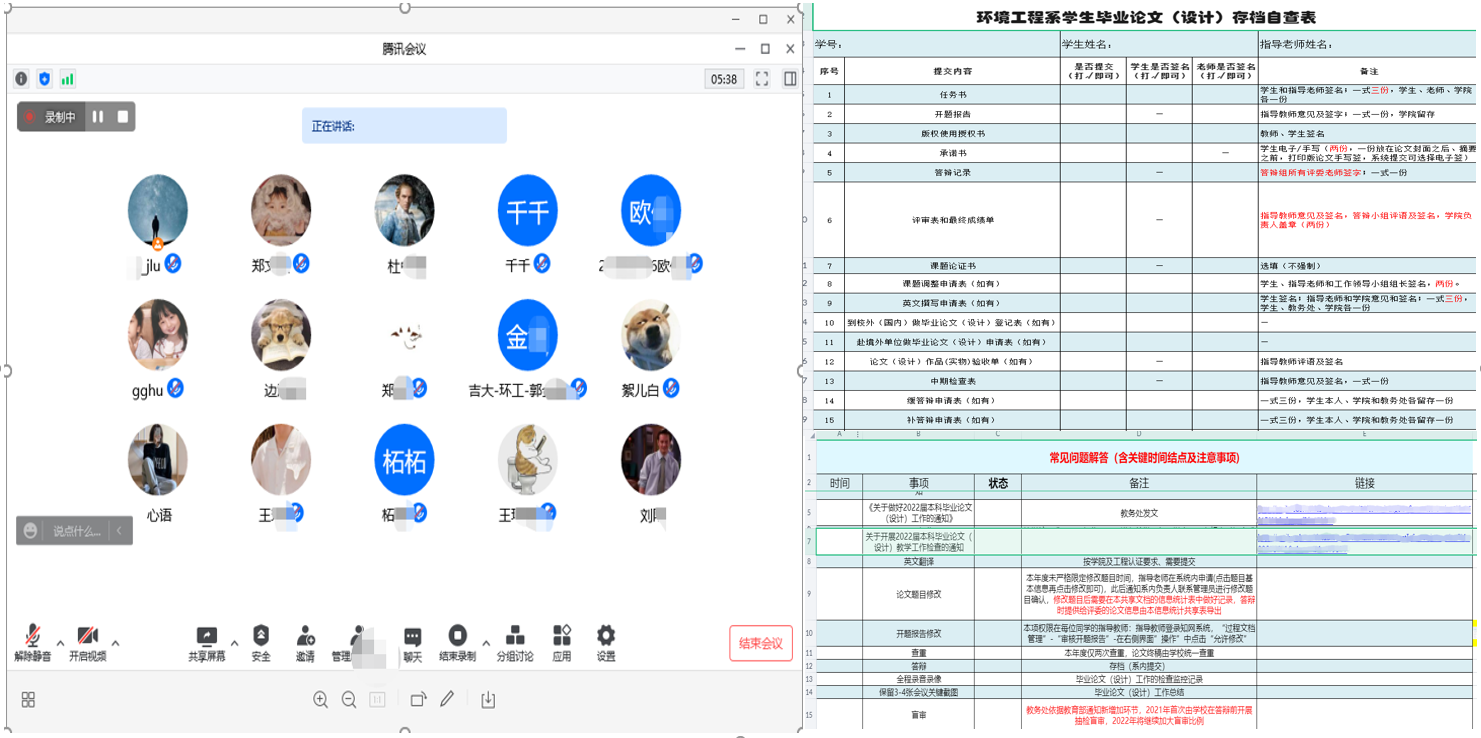Click the 说点什么 chat input box
The image size is (1481, 738).
coord(76,531)
